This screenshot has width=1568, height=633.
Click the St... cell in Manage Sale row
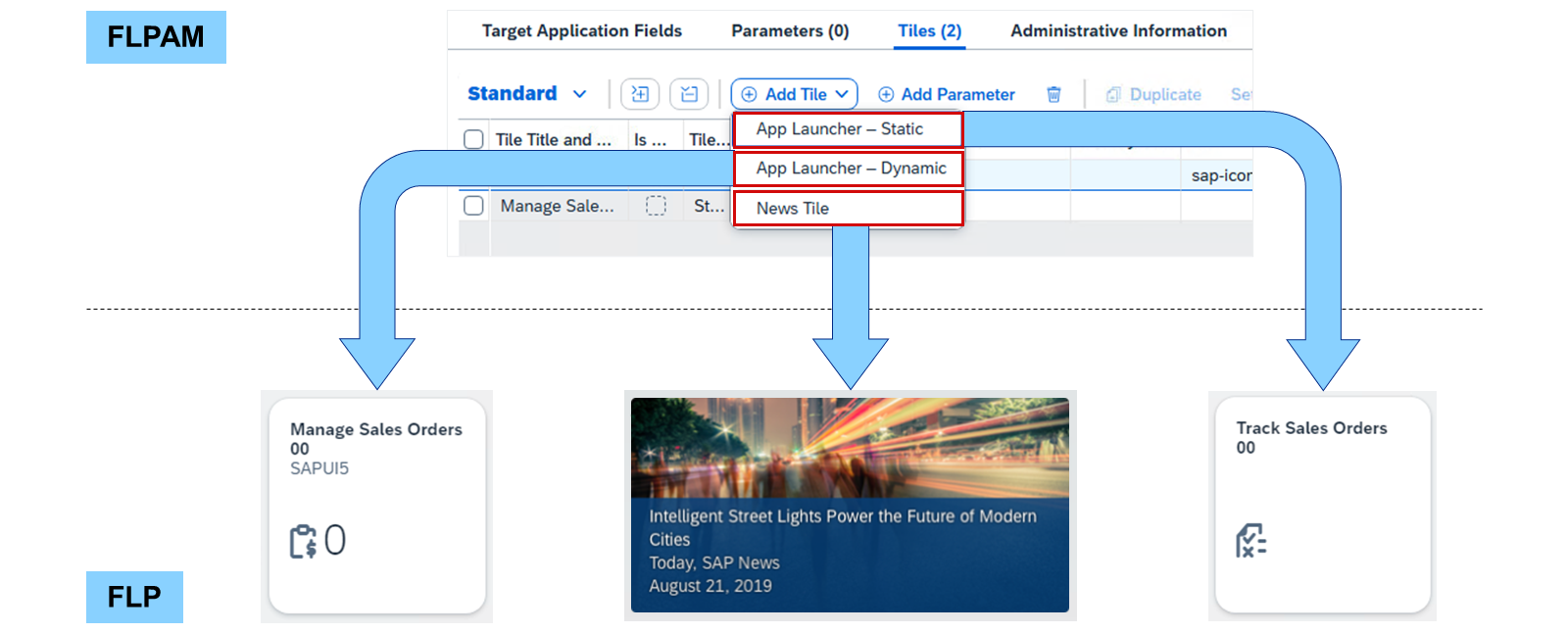709,206
